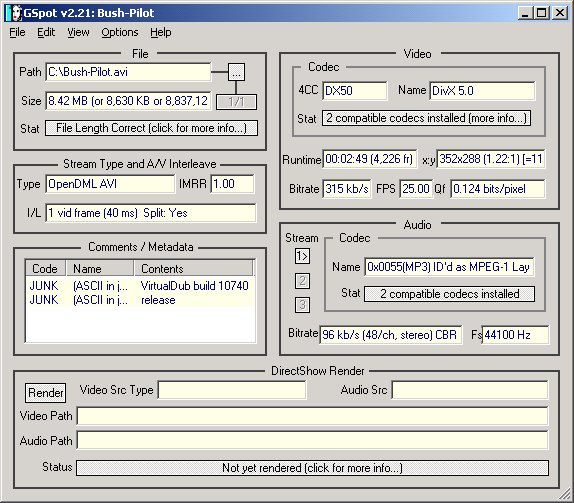Viewport: 574px width, 503px height.
Task: Click audio 2 compatible codecs installed button
Action: click(x=450, y=294)
